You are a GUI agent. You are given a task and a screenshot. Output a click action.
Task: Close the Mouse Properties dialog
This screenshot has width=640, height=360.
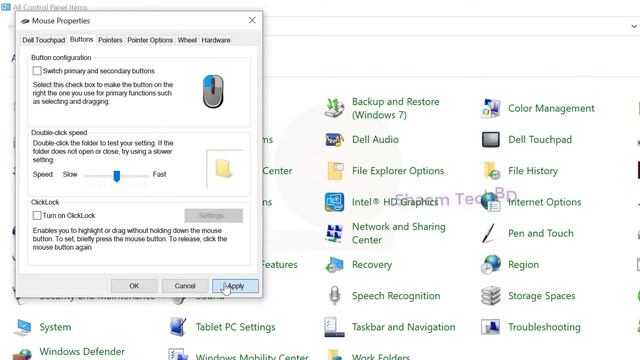pyautogui.click(x=252, y=20)
